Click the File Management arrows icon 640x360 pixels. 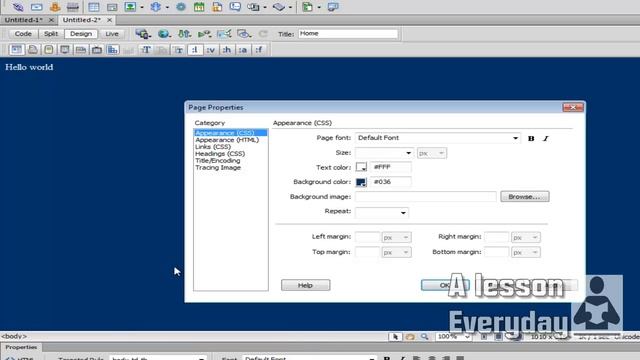[184, 34]
